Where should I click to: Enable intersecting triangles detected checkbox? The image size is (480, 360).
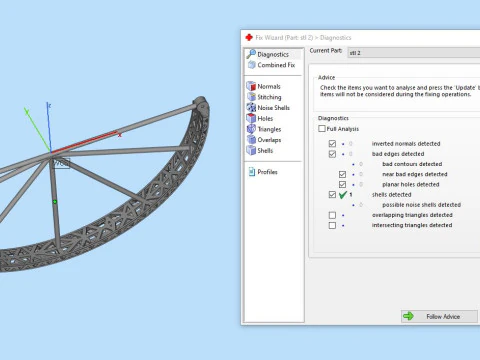click(x=332, y=225)
